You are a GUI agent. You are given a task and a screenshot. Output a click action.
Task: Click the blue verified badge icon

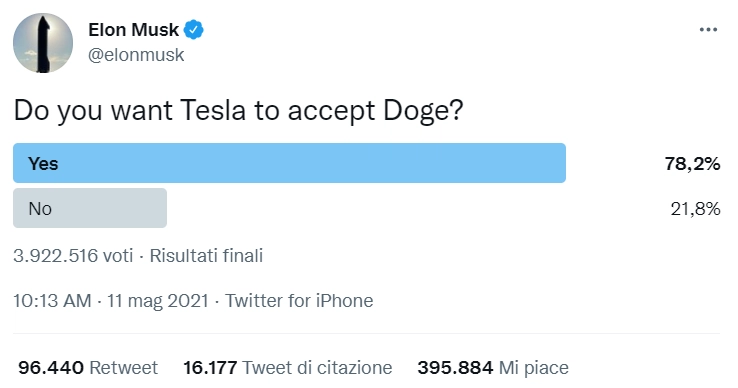[x=193, y=30]
